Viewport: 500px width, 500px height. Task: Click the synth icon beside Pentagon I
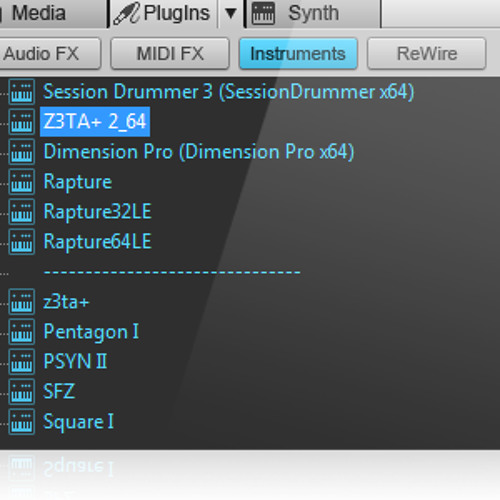[x=22, y=332]
